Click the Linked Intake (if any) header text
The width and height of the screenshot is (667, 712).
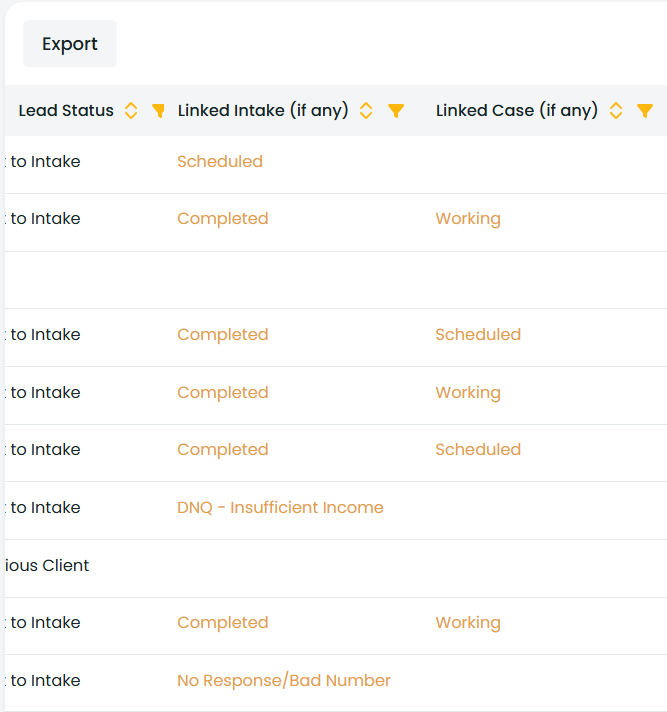[263, 111]
